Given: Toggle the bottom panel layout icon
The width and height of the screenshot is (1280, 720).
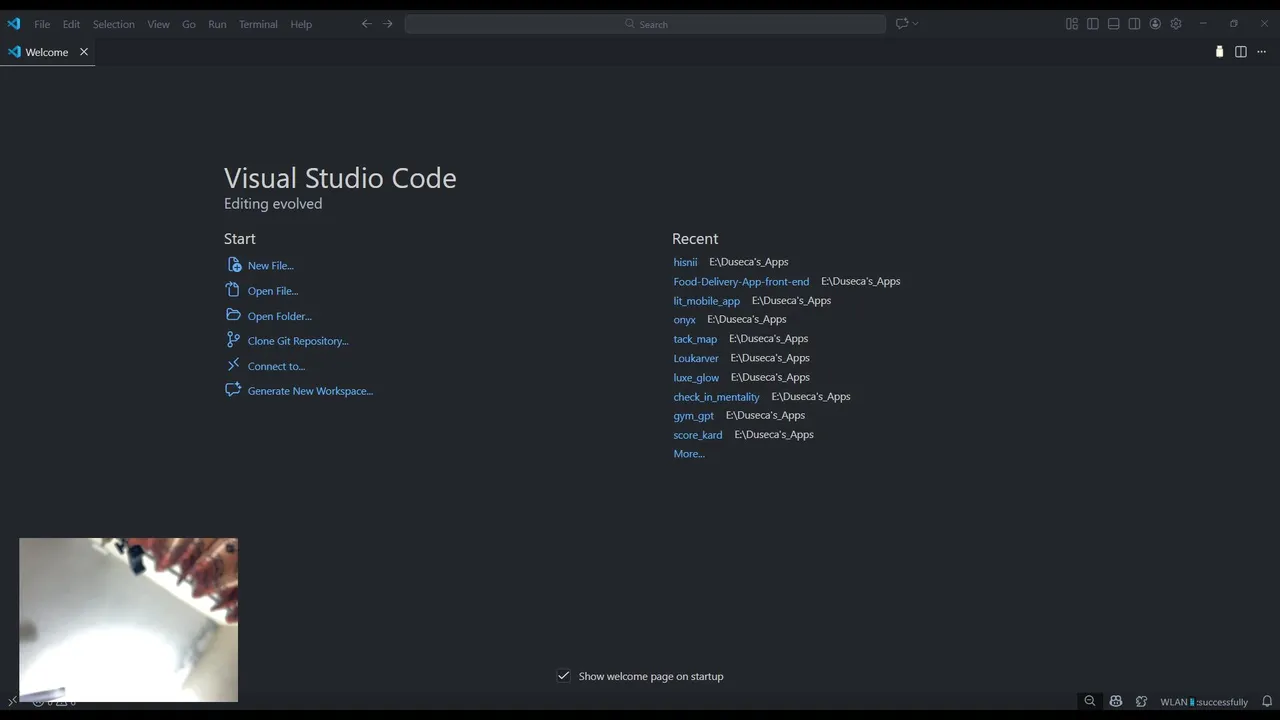Looking at the screenshot, I should tap(1113, 24).
